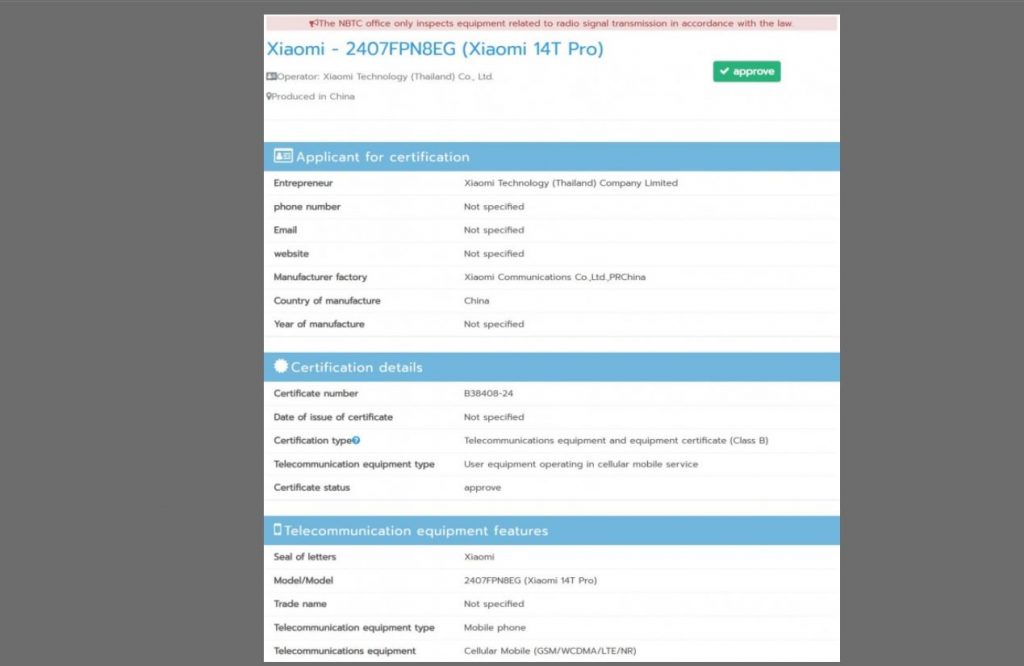Click the Seal of letters label
The width and height of the screenshot is (1024, 666).
tap(305, 557)
